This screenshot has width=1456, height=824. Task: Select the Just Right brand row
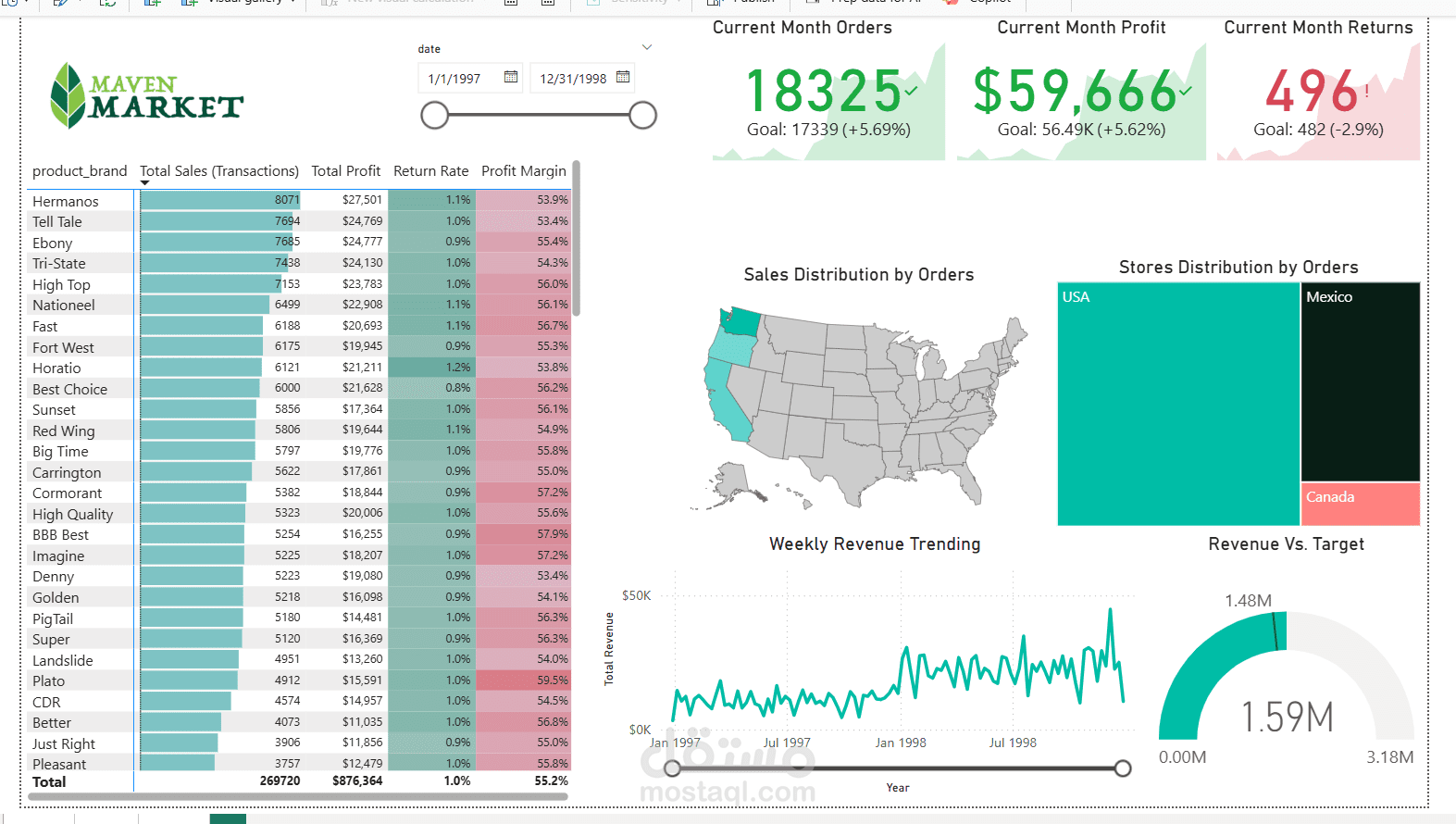299,743
